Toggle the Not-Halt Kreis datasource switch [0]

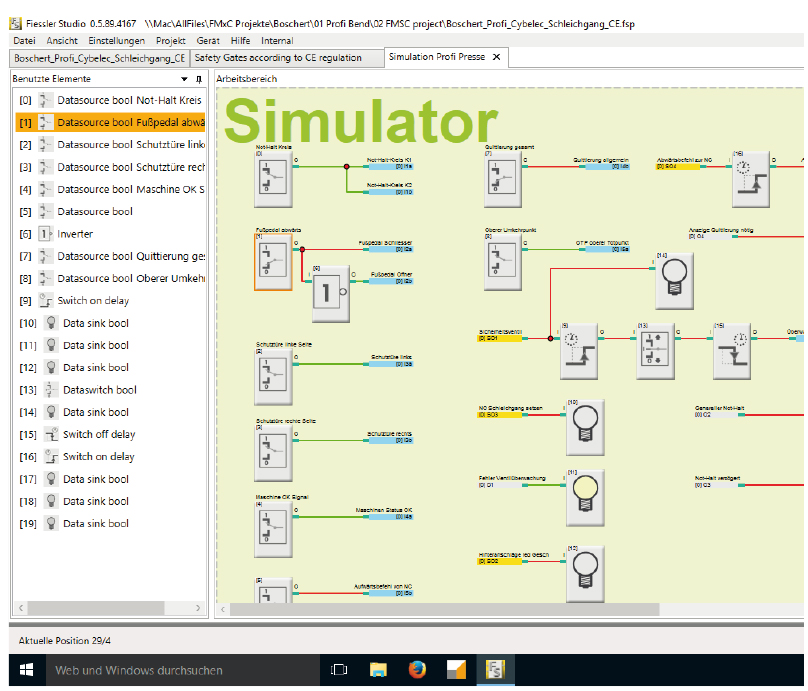pyautogui.click(x=273, y=178)
